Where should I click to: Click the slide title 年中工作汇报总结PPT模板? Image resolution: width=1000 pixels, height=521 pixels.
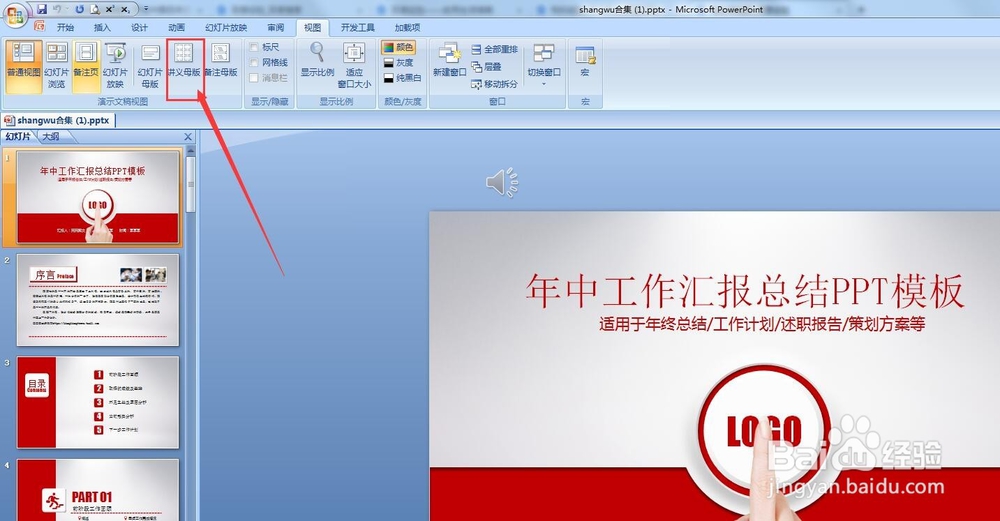pyautogui.click(x=744, y=290)
